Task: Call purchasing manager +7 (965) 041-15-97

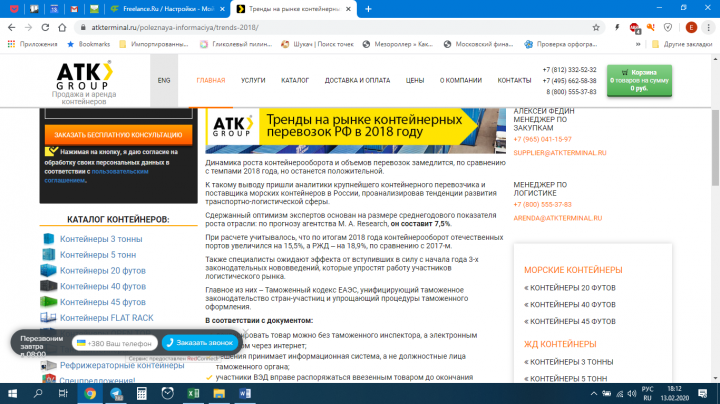Action: click(x=542, y=139)
